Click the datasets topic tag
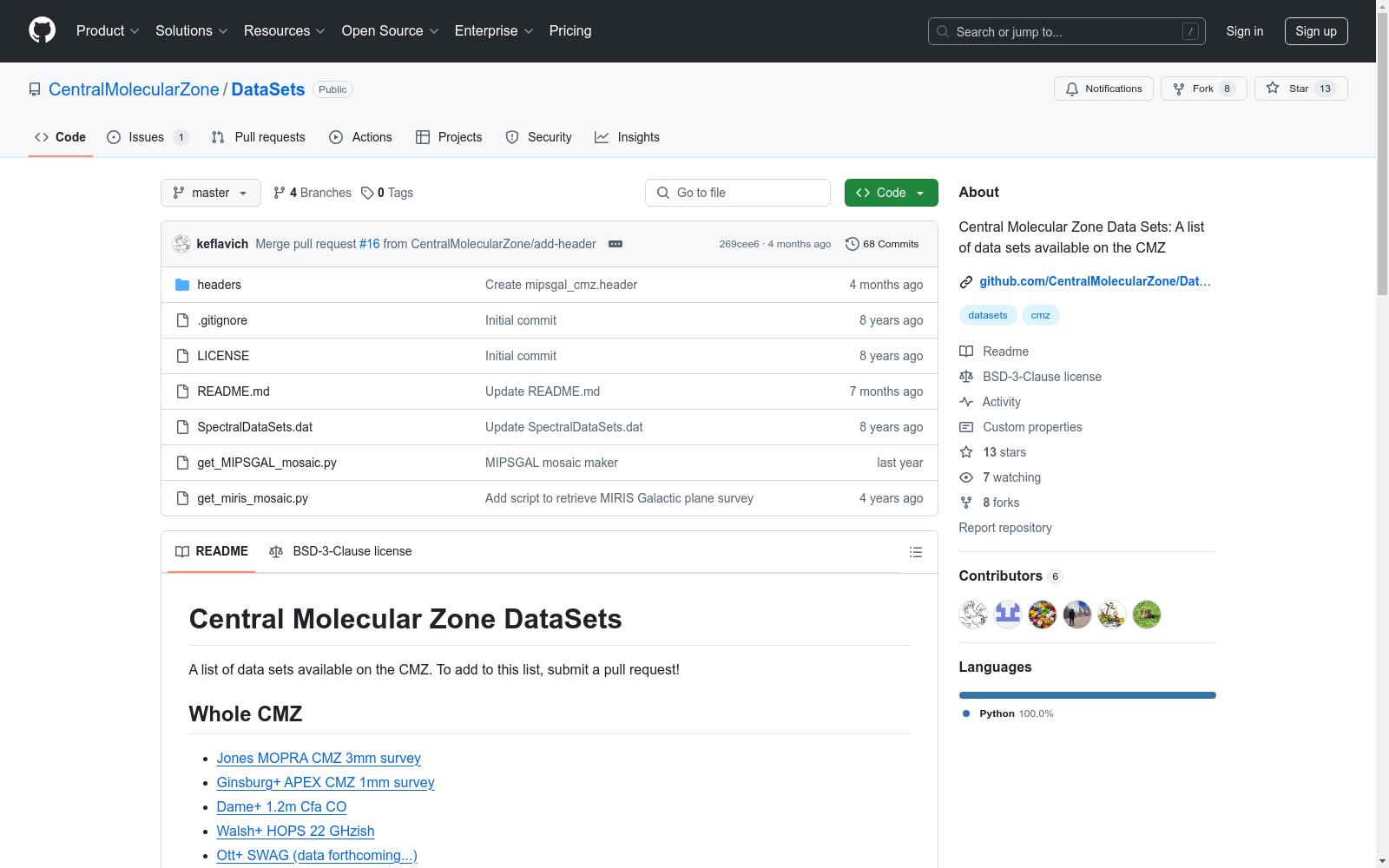1389x868 pixels. click(x=988, y=315)
